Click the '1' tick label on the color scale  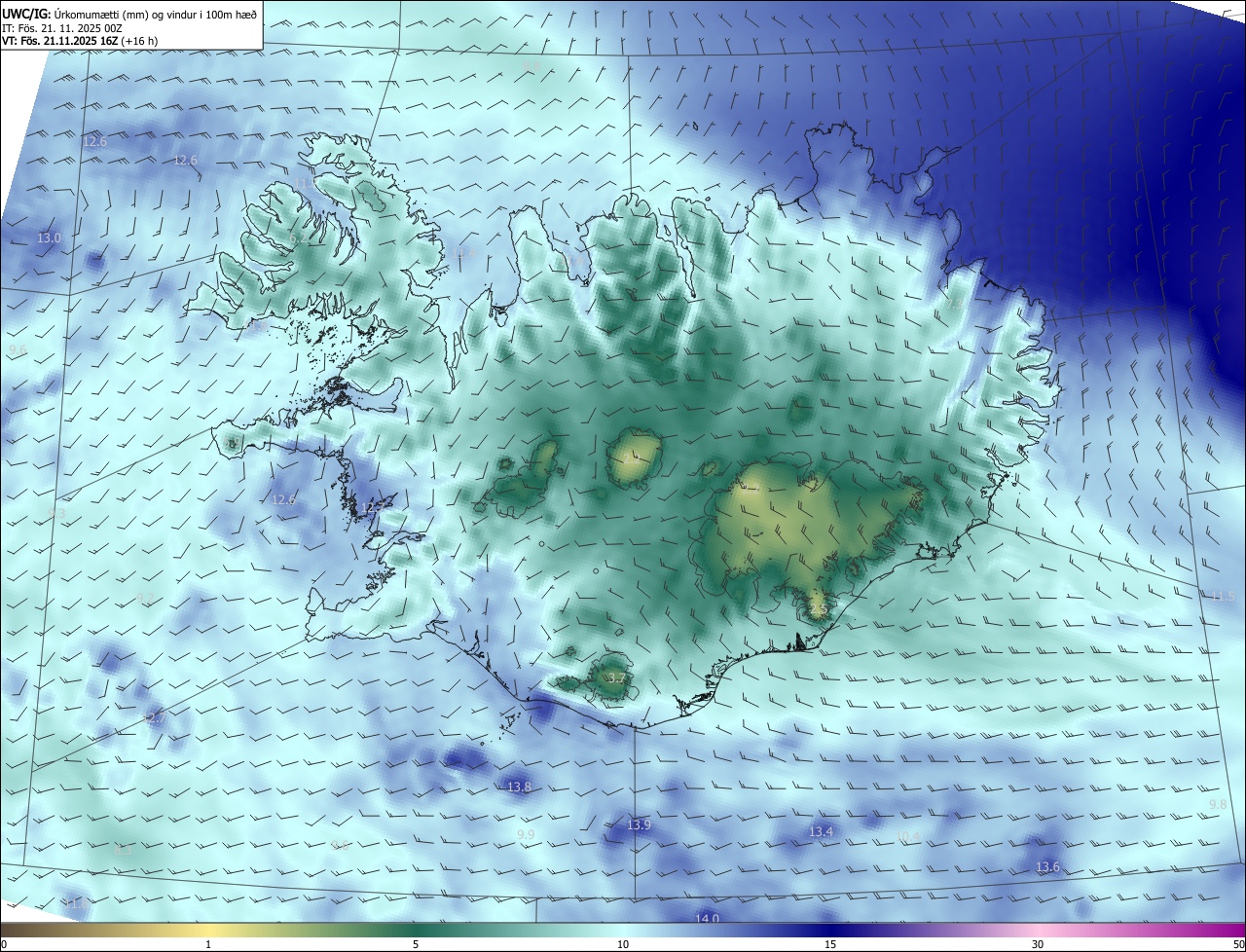pos(208,944)
